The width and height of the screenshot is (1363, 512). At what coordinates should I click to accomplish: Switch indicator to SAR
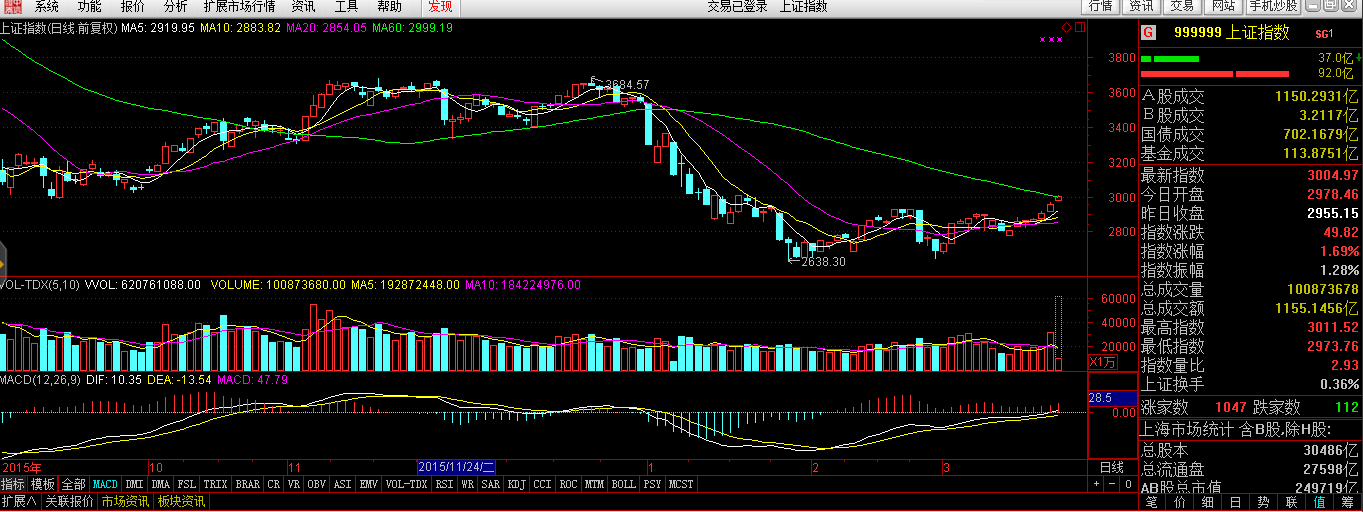tap(490, 484)
